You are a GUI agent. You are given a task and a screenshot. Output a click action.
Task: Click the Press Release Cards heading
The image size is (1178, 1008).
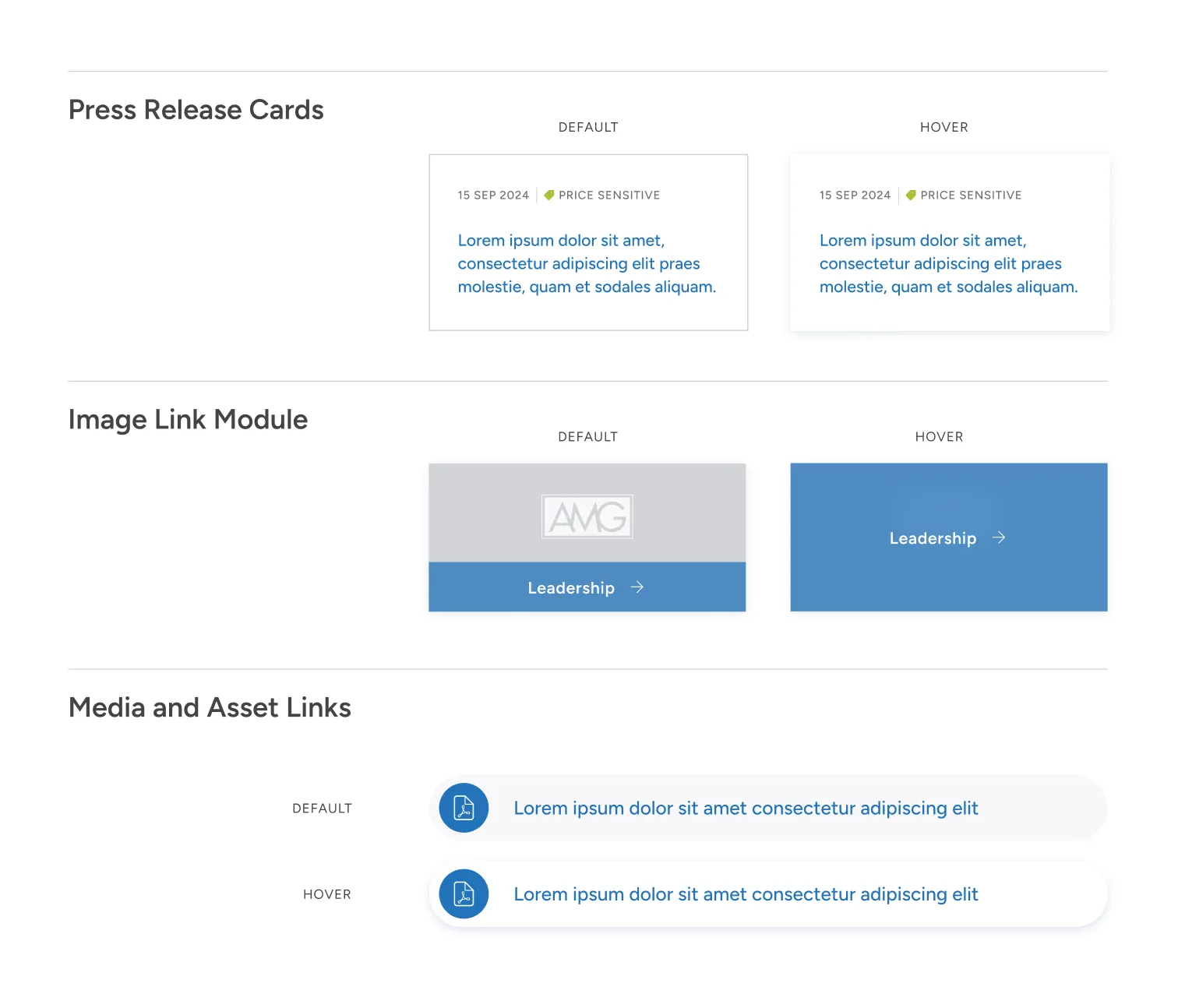[196, 109]
